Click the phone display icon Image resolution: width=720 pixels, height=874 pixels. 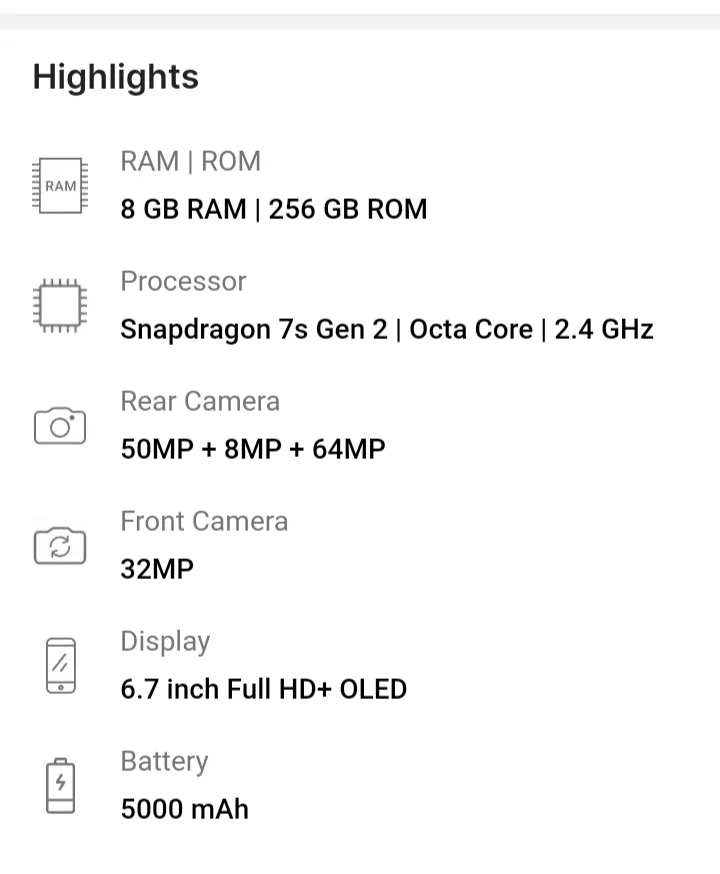coord(61,666)
